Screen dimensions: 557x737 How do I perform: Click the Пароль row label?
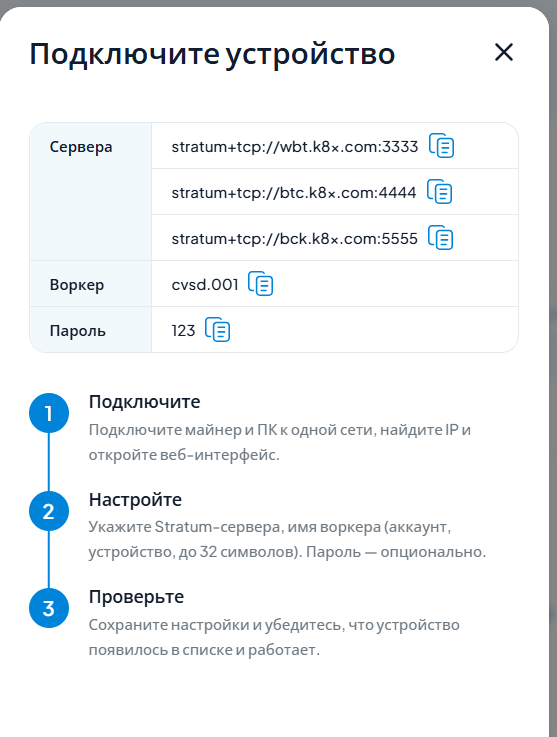coord(78,331)
